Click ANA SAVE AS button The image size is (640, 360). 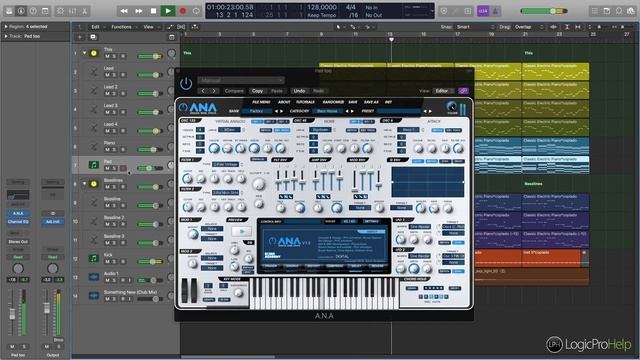point(371,102)
